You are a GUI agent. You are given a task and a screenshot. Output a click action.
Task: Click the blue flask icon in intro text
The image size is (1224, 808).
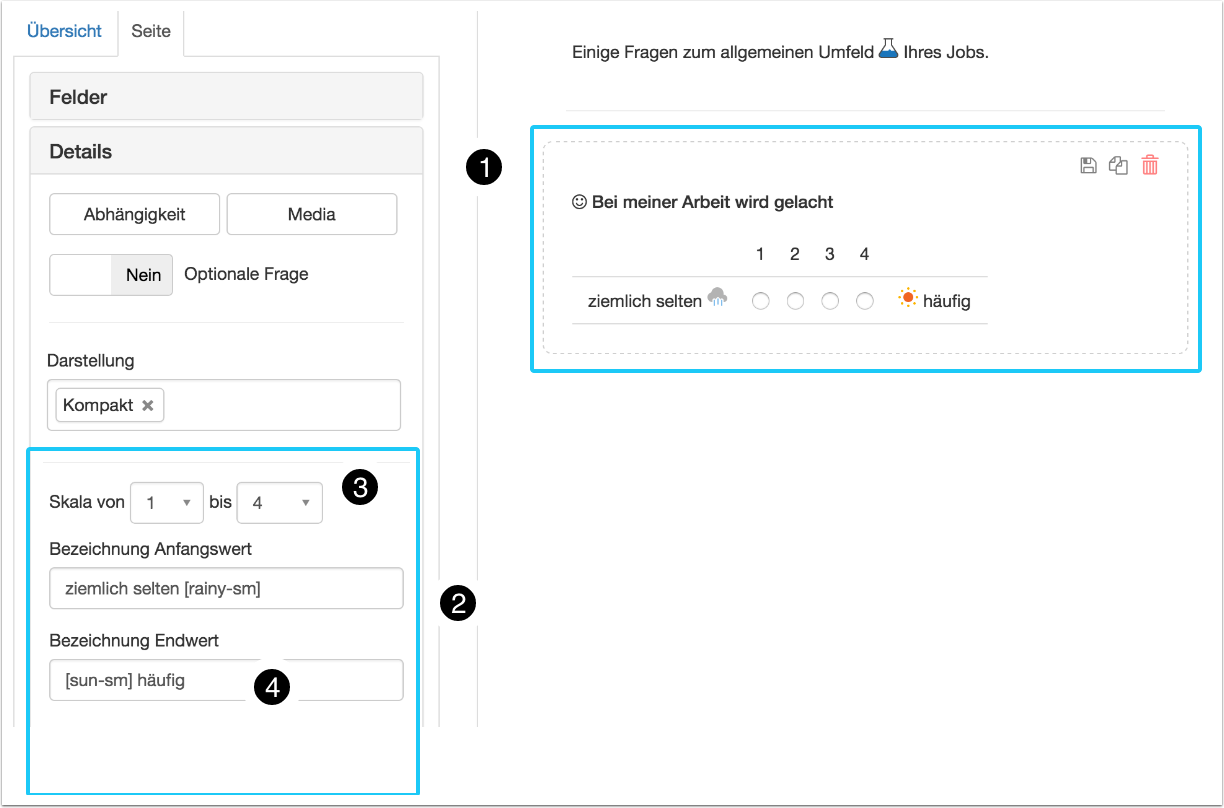(888, 49)
